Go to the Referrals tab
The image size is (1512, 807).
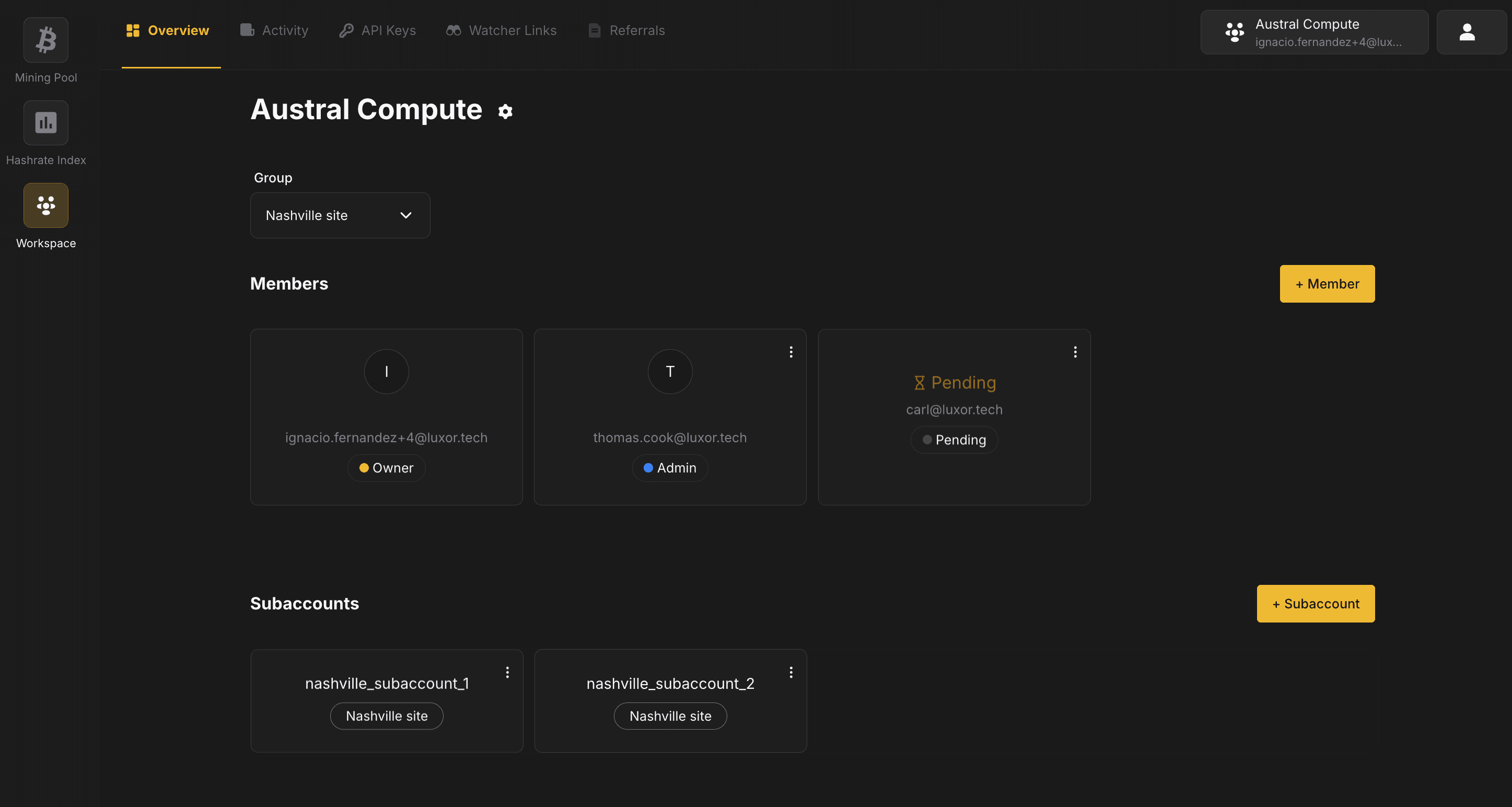click(626, 30)
